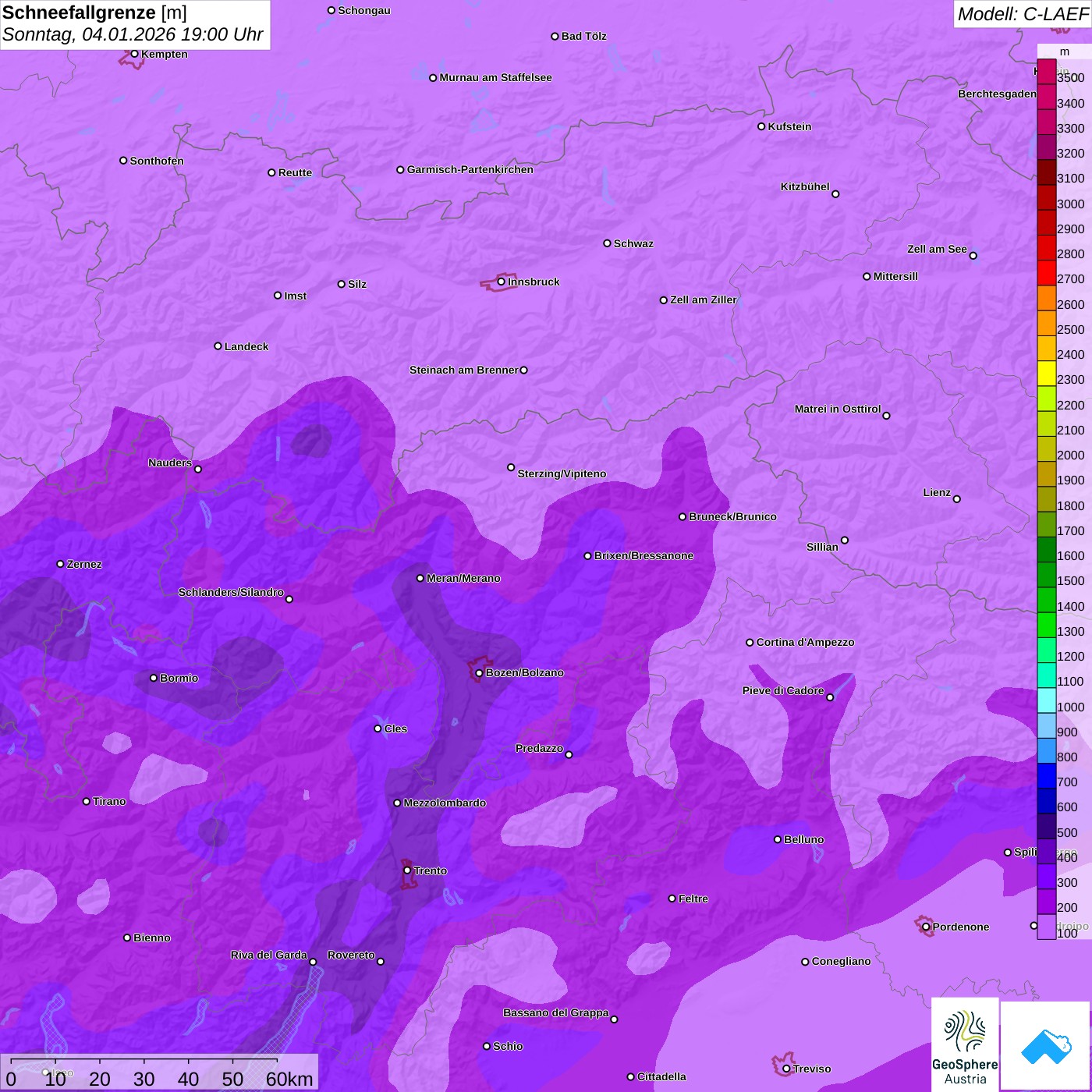The height and width of the screenshot is (1092, 1092).
Task: Click the 'Rovereto' label
Action: click(x=351, y=955)
